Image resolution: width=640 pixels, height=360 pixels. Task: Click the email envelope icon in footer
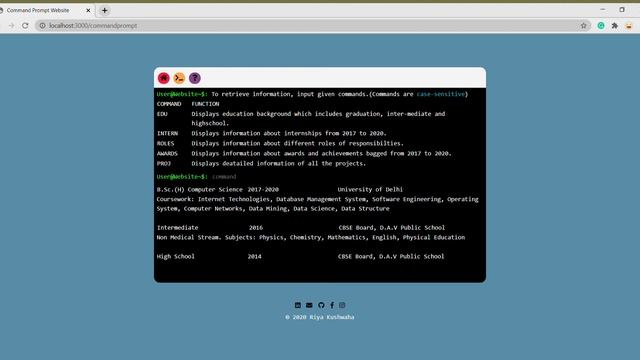(309, 305)
